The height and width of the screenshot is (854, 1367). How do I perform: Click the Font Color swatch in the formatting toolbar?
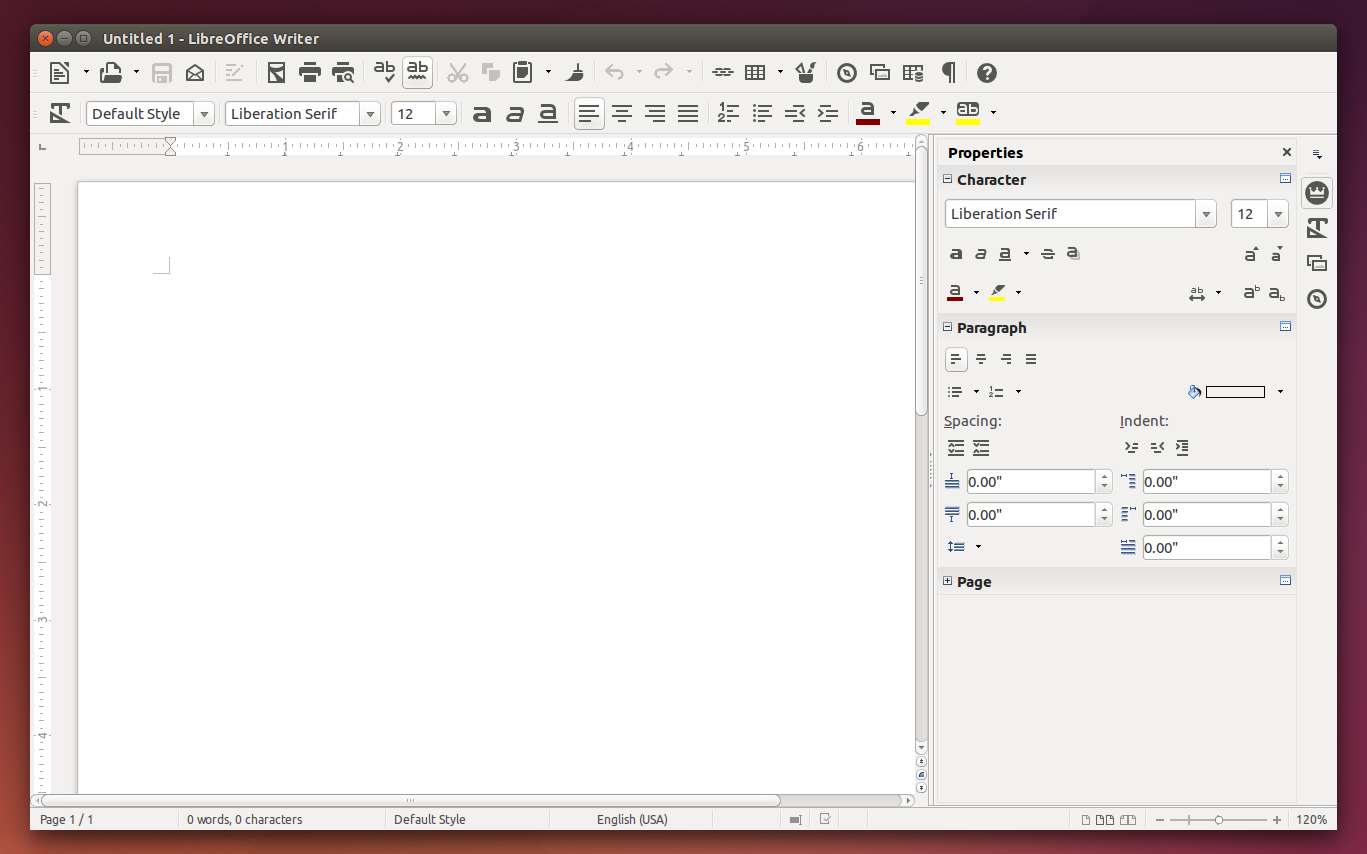click(868, 113)
